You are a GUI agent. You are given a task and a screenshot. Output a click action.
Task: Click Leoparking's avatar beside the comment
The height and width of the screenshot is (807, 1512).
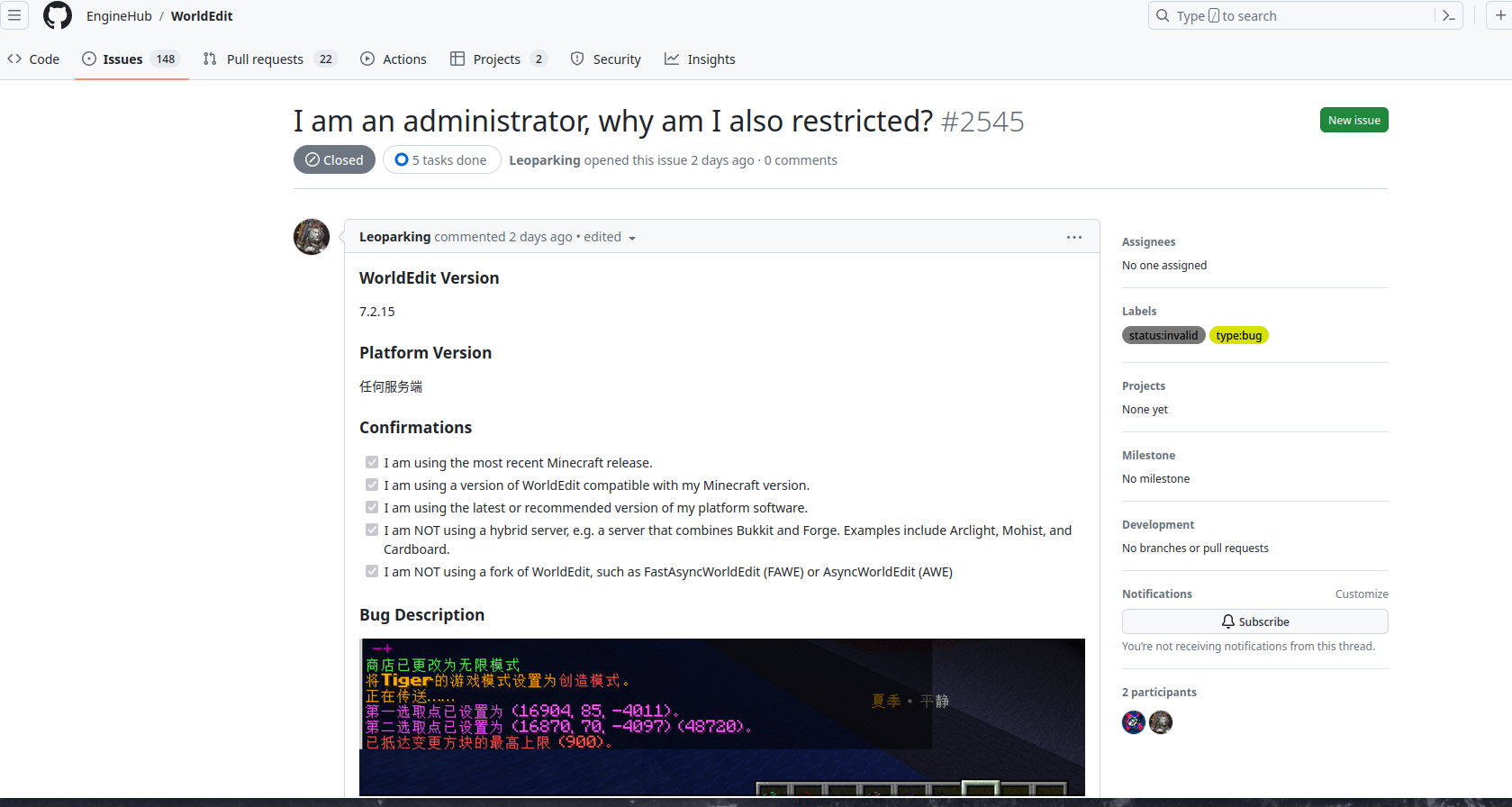[x=312, y=237]
